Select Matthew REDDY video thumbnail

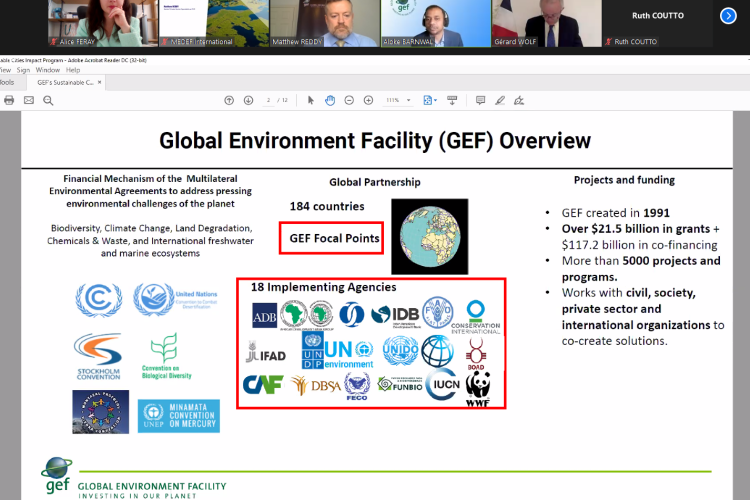[325, 23]
